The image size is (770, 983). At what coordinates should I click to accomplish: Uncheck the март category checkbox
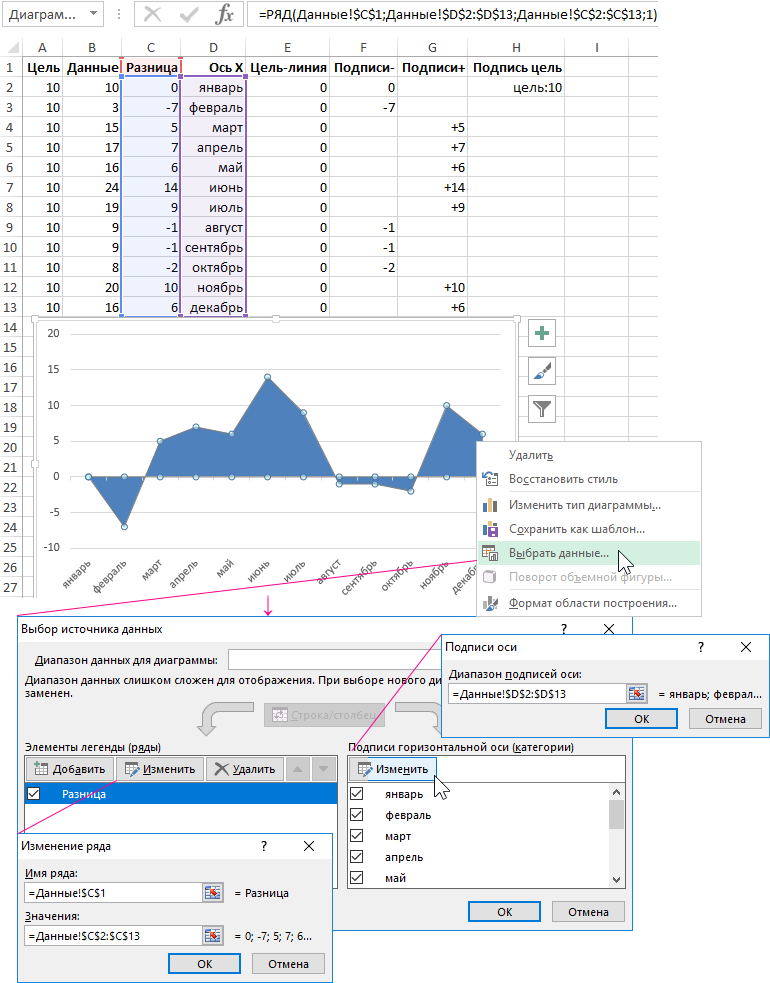pyautogui.click(x=358, y=836)
